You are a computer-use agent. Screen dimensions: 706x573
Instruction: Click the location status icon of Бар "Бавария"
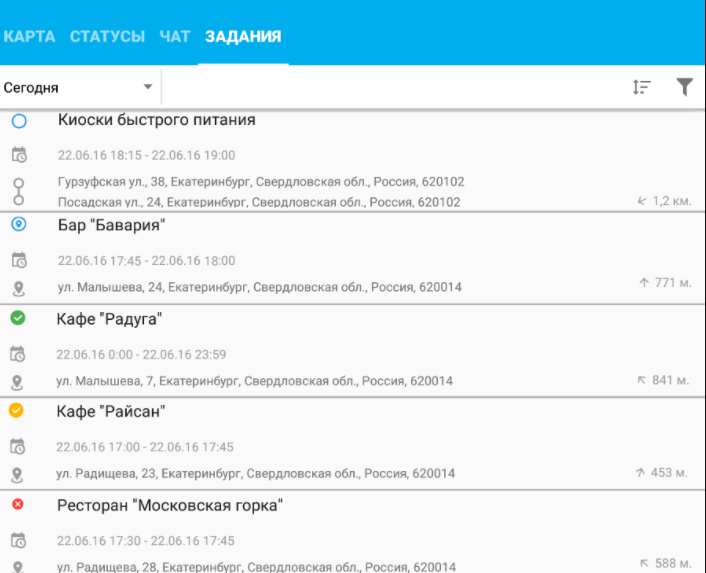[18, 224]
